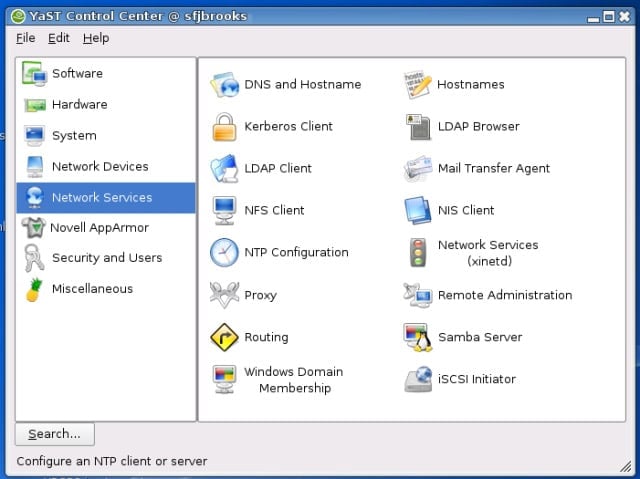Open the NIS Client blue books icon
The width and height of the screenshot is (640, 479).
(x=418, y=211)
